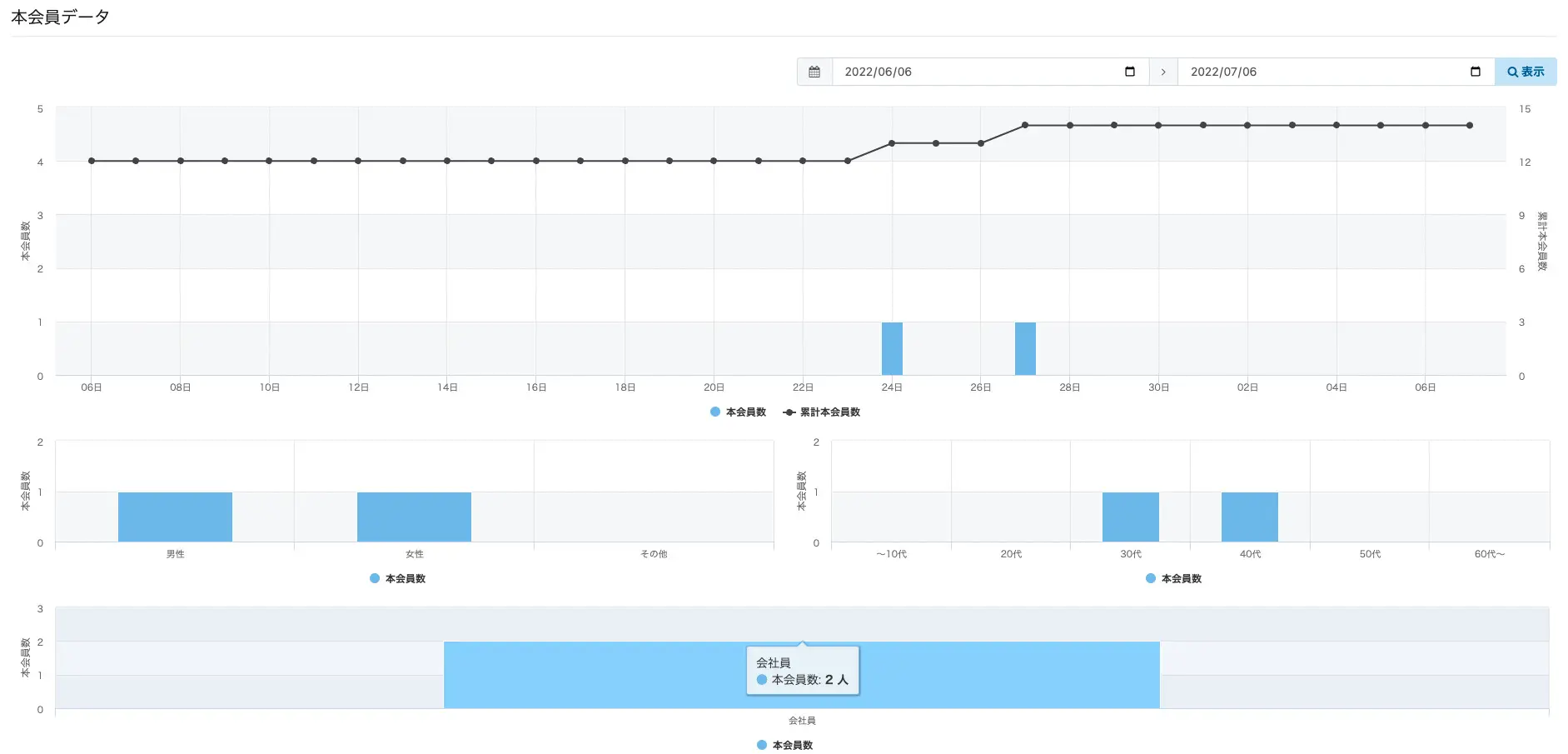This screenshot has width=1568, height=754.
Task: Hide 本会員数 series in the gender chart legend
Action: coord(398,578)
